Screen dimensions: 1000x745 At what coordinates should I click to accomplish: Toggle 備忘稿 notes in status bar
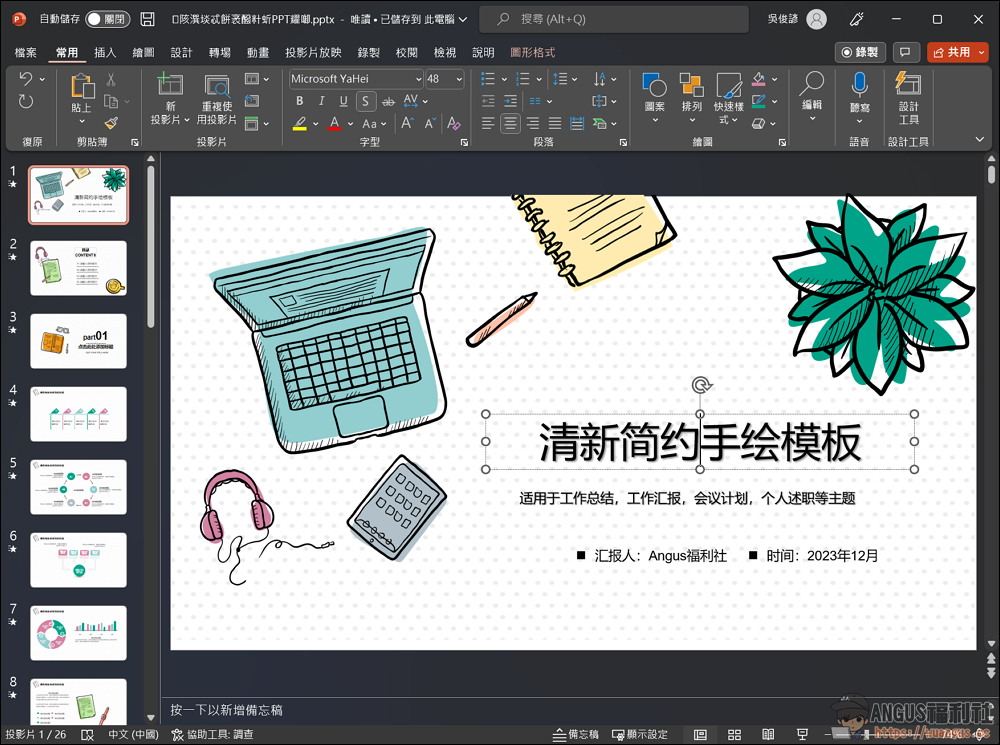[x=575, y=735]
